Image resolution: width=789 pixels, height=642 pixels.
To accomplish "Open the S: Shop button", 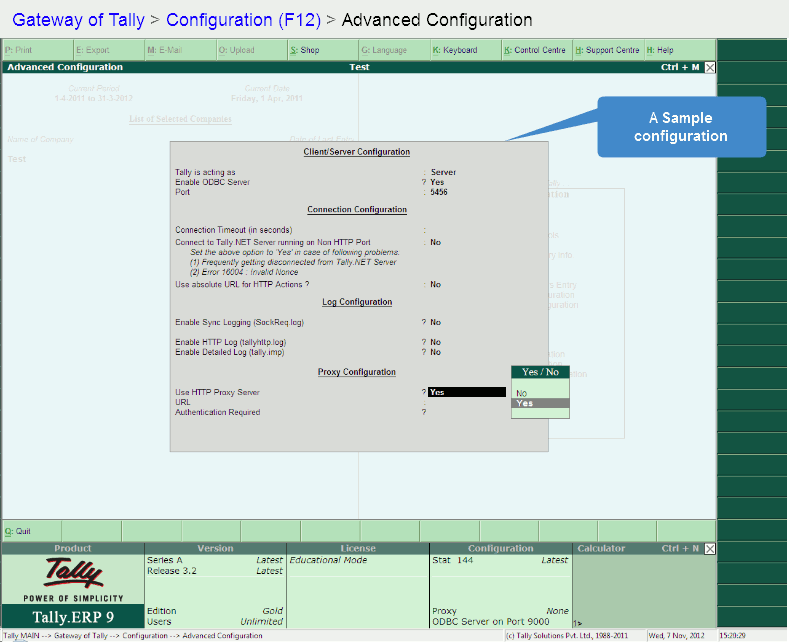I will (x=323, y=50).
